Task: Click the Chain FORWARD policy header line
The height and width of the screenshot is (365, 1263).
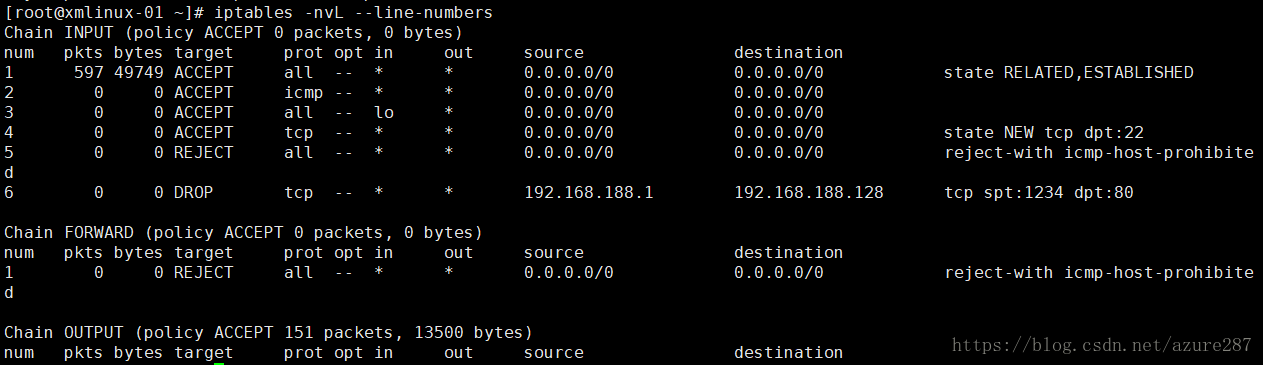Action: pos(243,233)
